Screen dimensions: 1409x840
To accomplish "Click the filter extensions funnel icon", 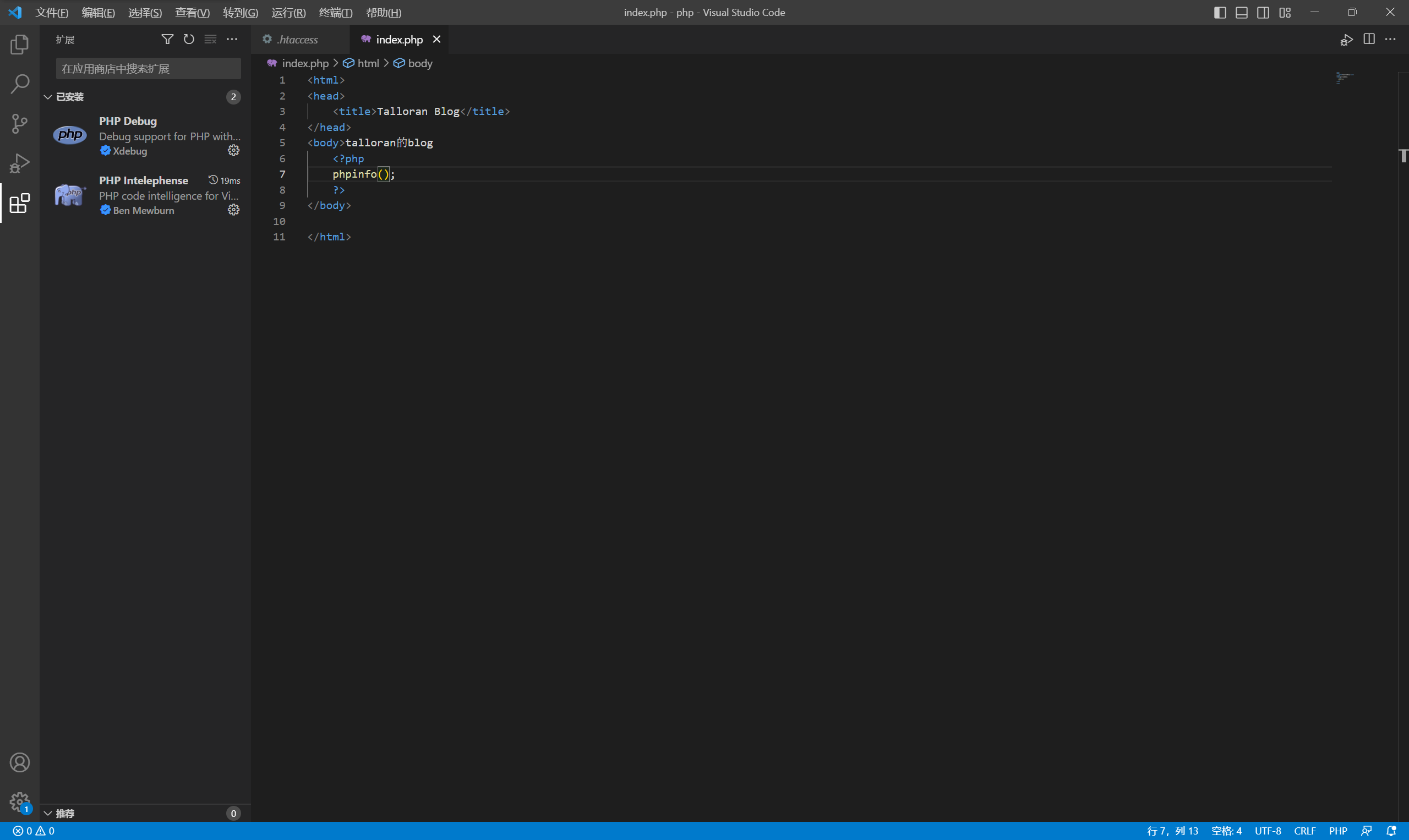I will 167,39.
